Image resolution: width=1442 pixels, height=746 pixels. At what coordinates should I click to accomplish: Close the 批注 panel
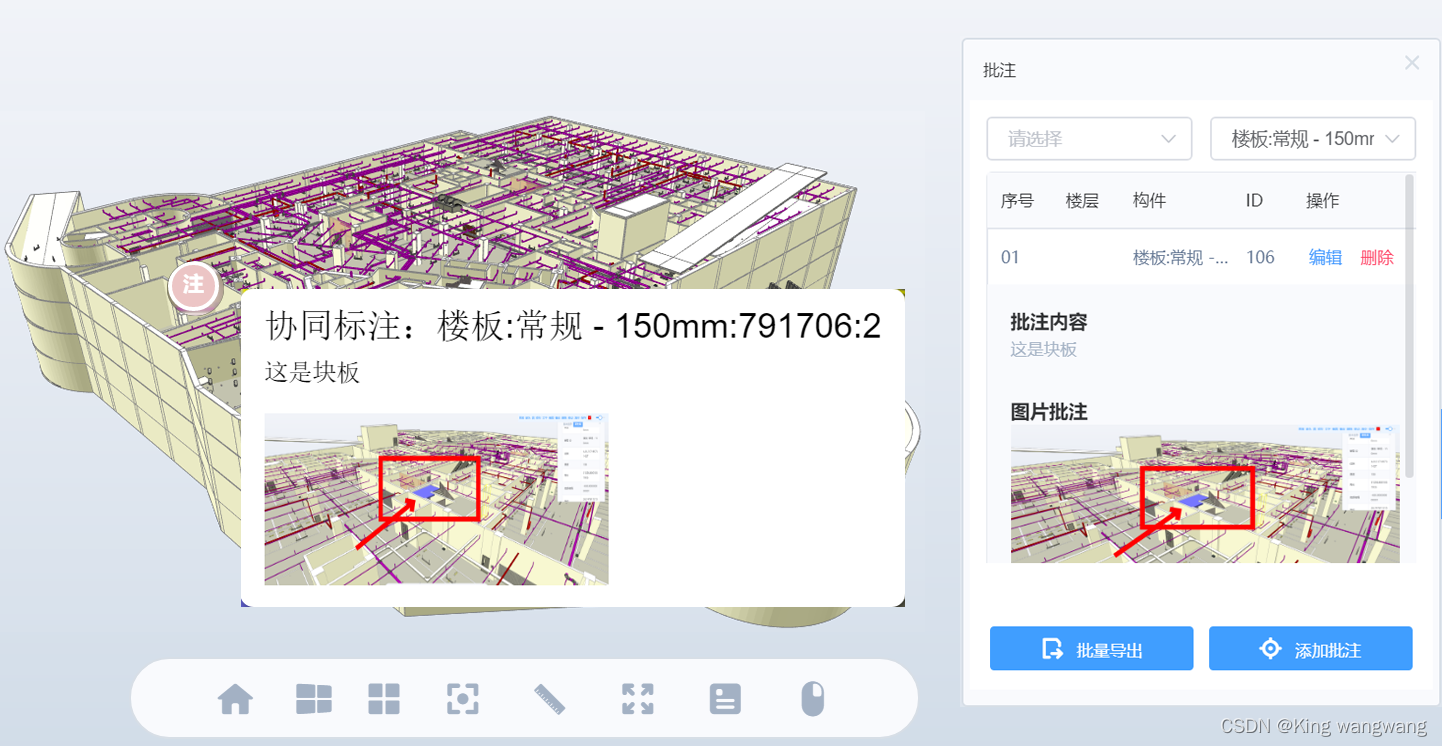(x=1411, y=62)
